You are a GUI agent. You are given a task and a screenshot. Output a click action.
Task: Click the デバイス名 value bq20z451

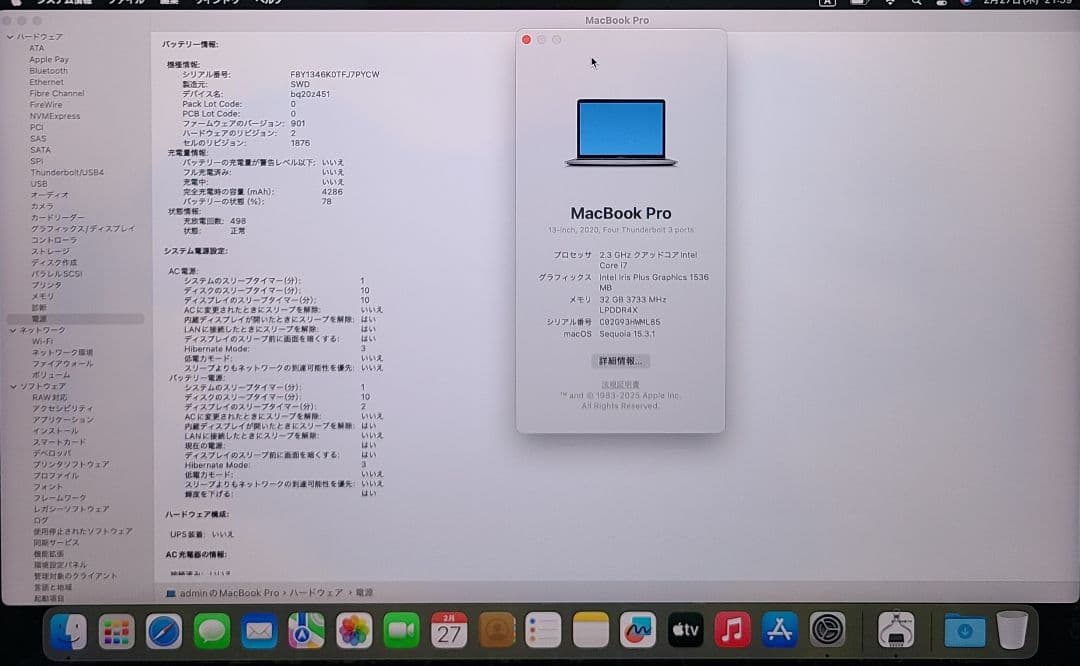[310, 94]
